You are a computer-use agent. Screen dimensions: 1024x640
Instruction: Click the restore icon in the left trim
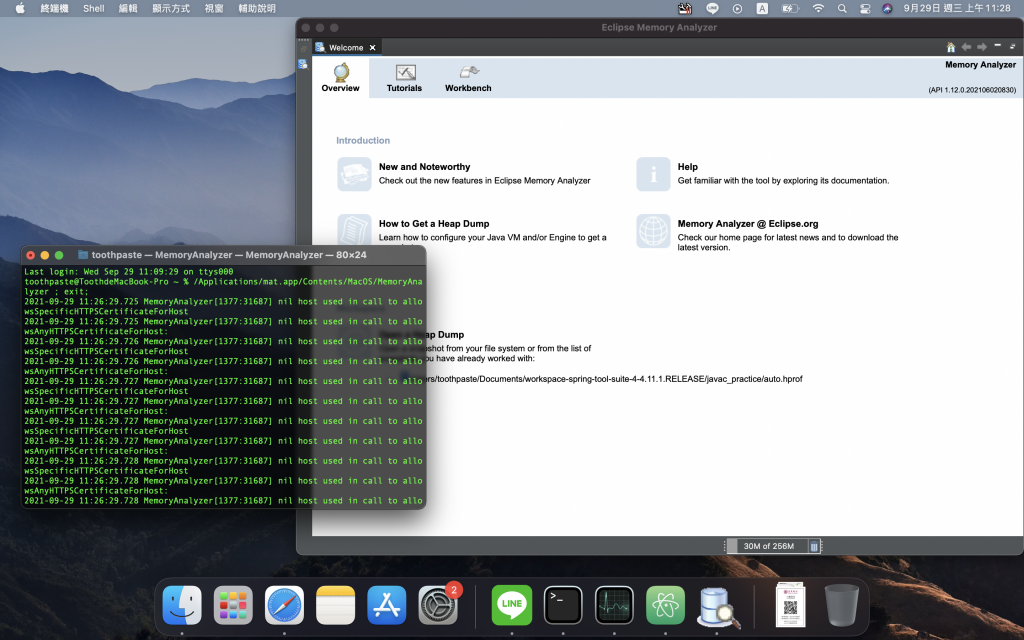click(304, 49)
